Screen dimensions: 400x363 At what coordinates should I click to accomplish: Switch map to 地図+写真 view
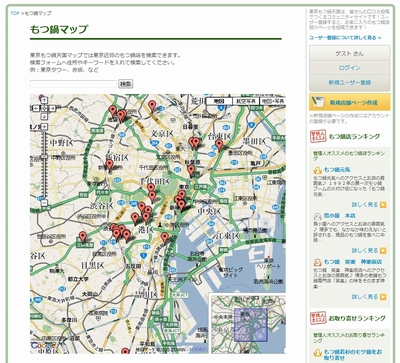272,101
